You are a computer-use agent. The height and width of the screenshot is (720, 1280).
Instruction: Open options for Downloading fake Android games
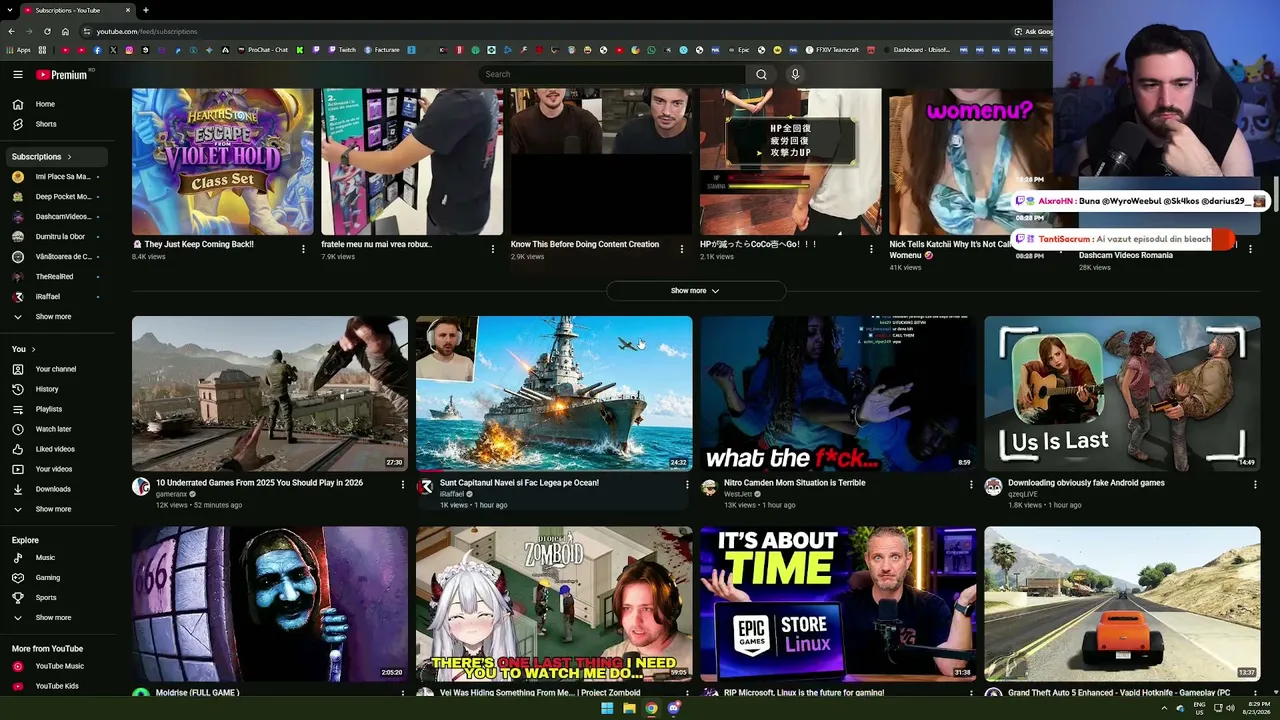[1255, 484]
